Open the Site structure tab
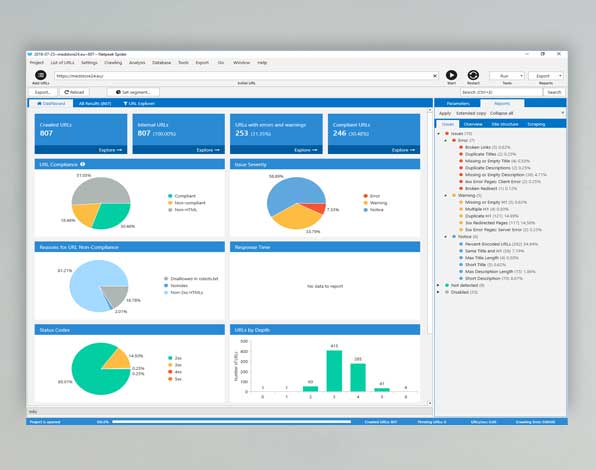Viewport: 596px width, 470px height. point(505,124)
